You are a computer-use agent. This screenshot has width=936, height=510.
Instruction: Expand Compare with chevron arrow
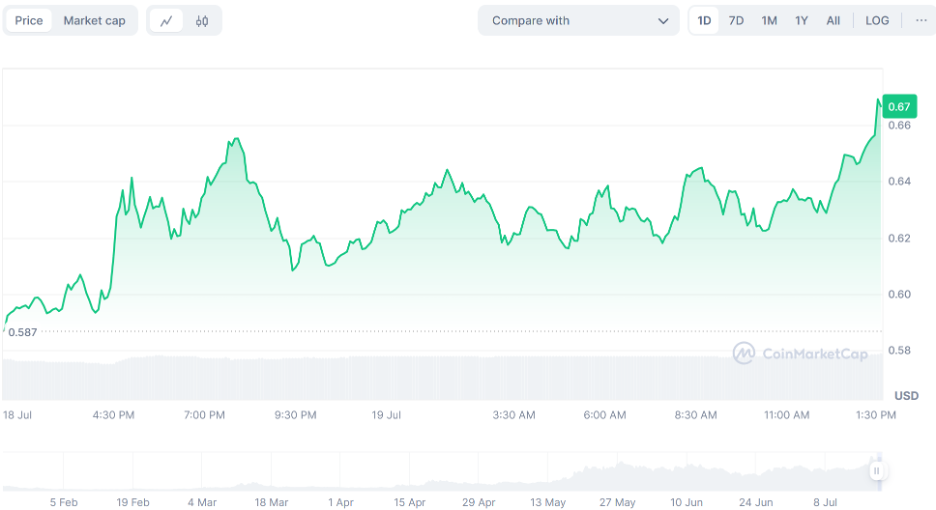click(663, 21)
